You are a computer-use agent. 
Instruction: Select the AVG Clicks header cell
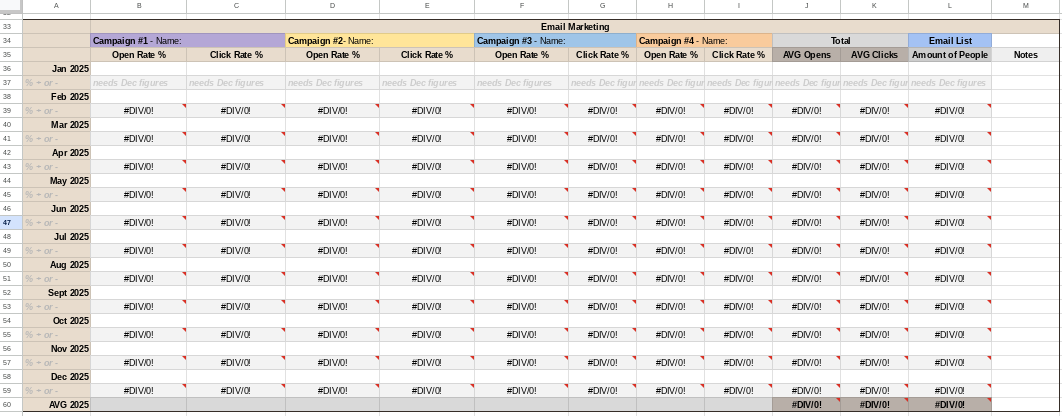[x=875, y=55]
